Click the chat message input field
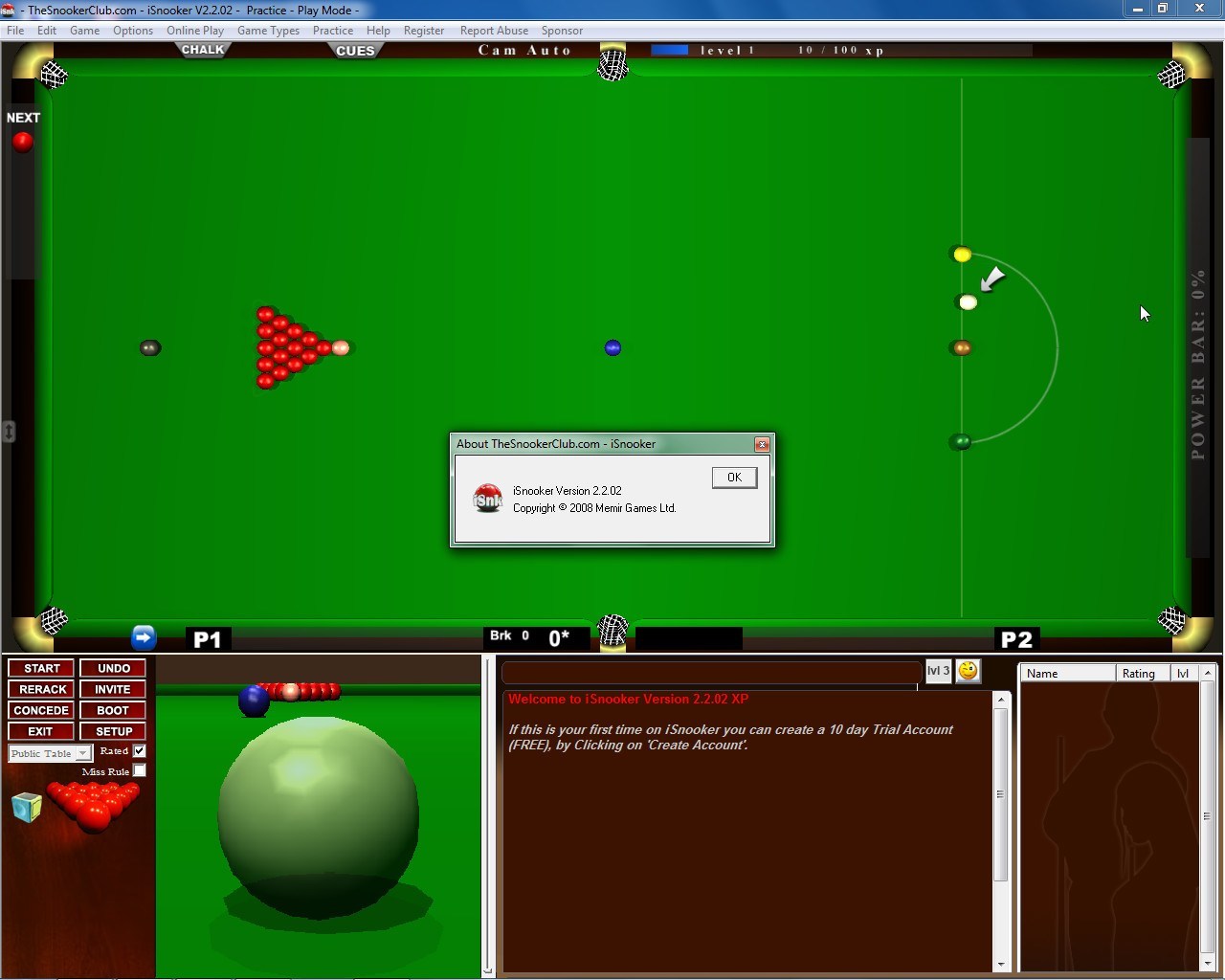1225x980 pixels. [710, 673]
